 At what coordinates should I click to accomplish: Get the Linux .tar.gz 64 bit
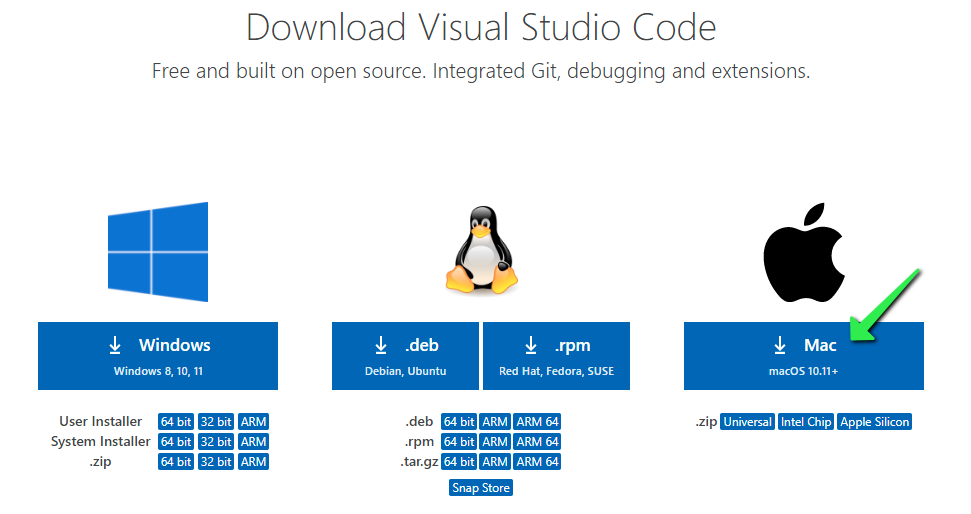tap(459, 461)
